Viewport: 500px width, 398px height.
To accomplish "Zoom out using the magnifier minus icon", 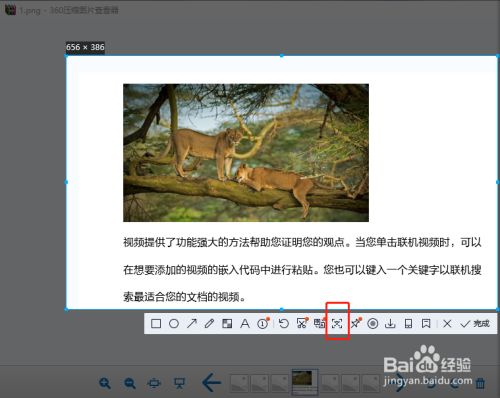I will click(130, 383).
